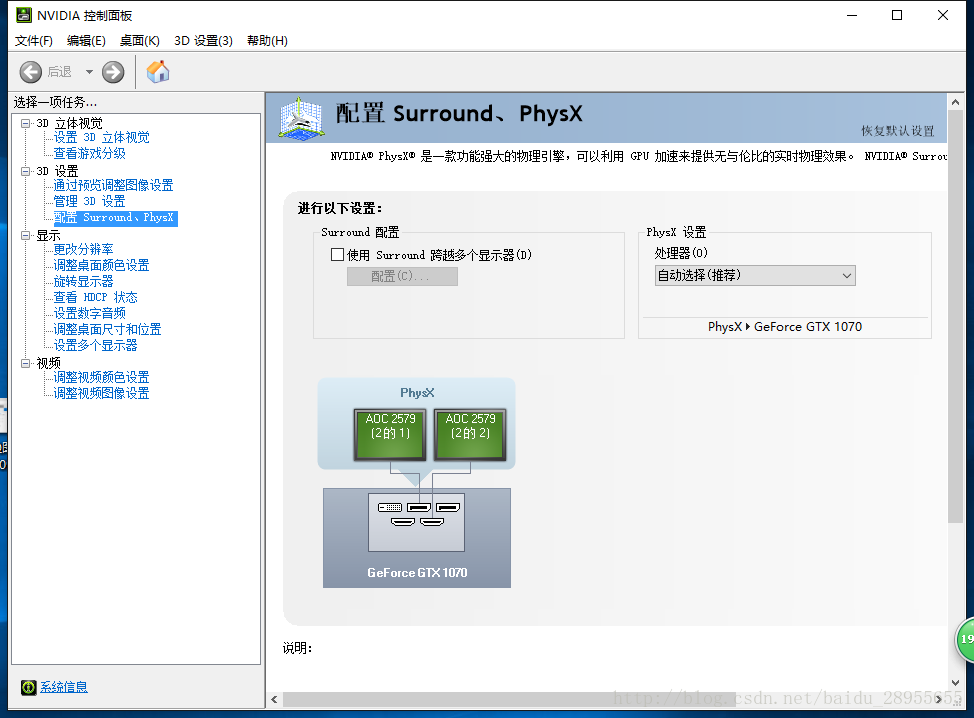Open 调整视频图像设置 task
The width and height of the screenshot is (974, 718).
pos(101,393)
